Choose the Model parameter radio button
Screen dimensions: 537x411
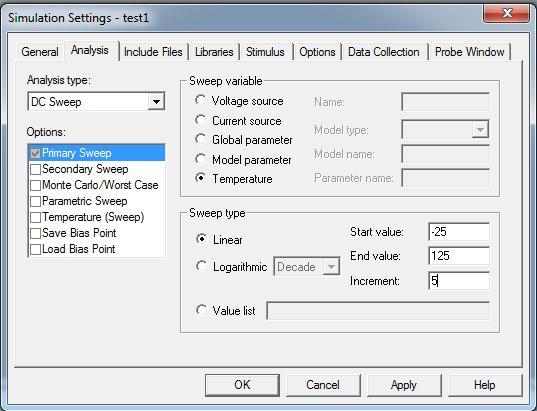(201, 159)
